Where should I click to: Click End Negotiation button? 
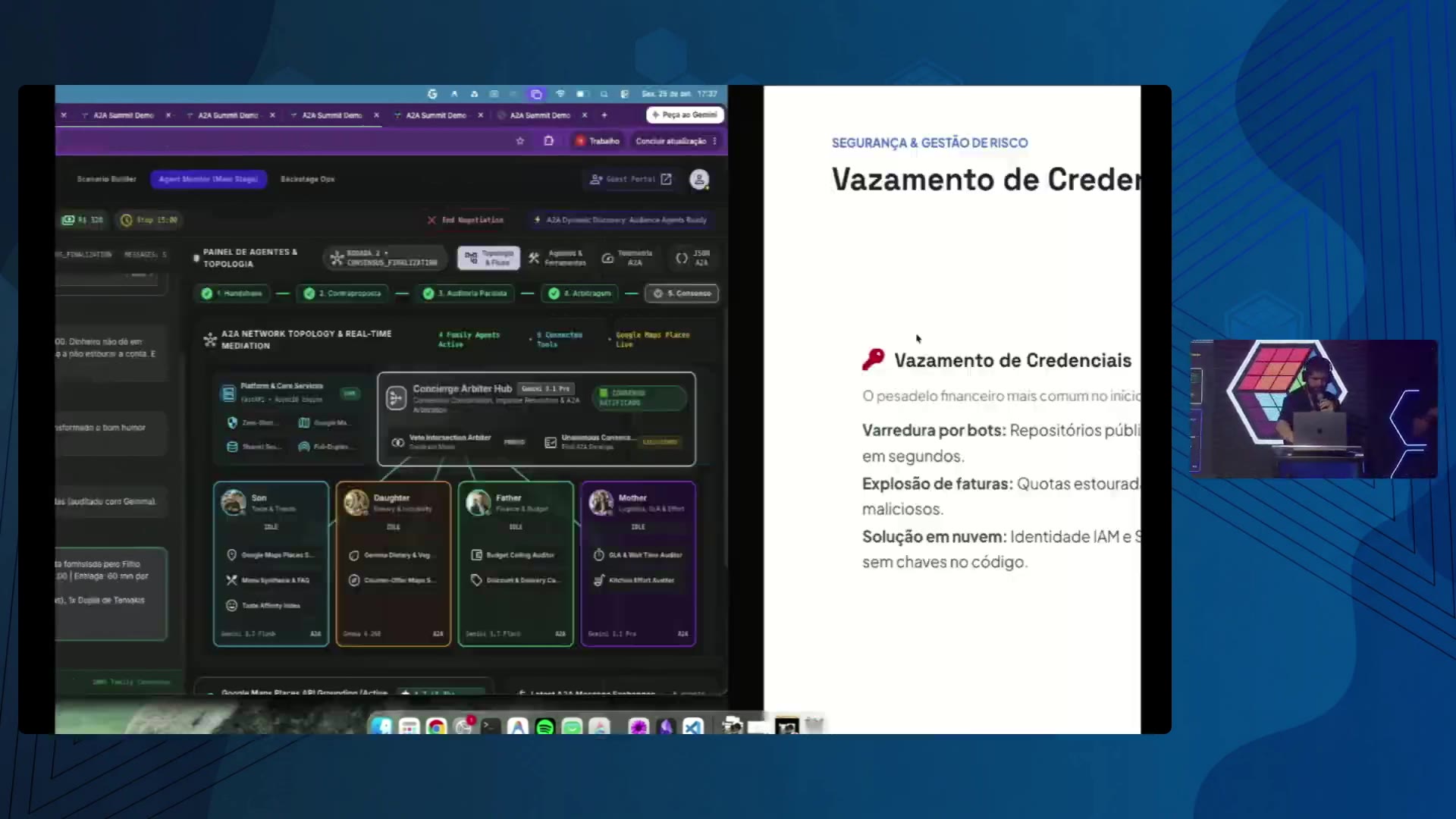pos(466,220)
